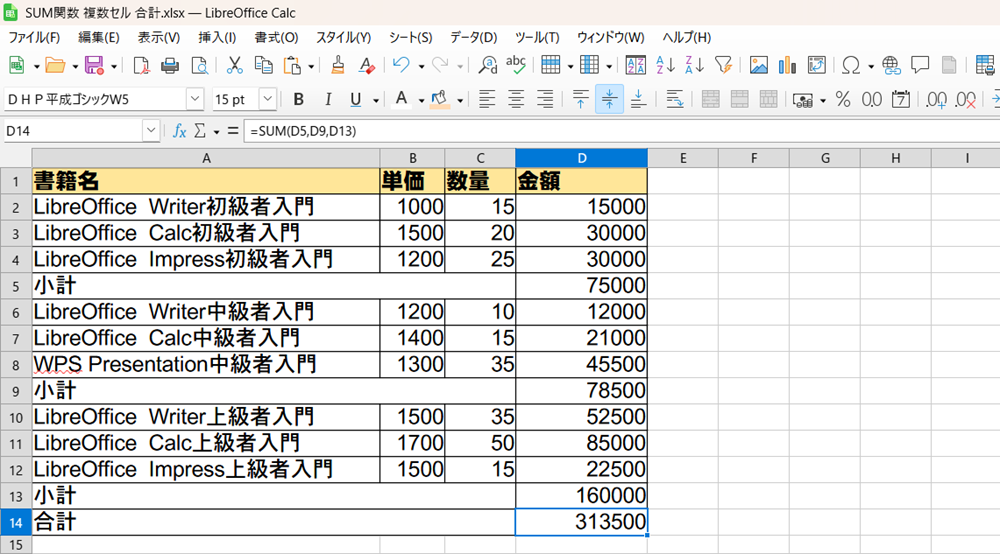Open the paste options dropdown arrow
Viewport: 1000px width, 554px height.
pos(311,66)
